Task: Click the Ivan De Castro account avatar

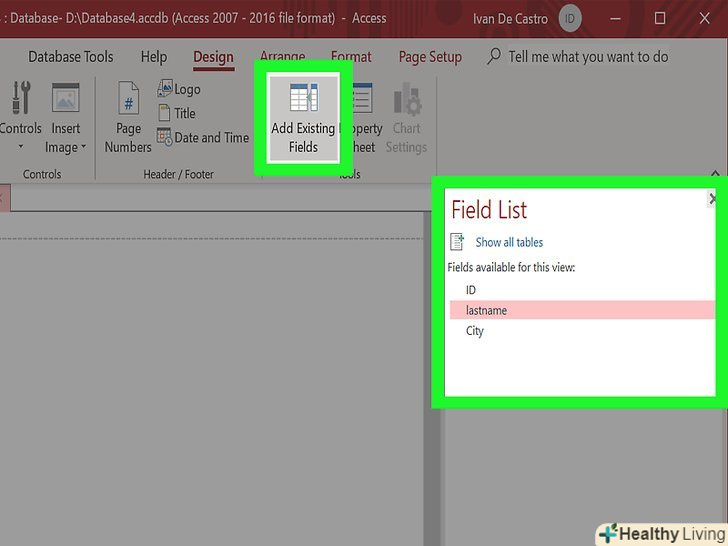Action: (x=570, y=19)
